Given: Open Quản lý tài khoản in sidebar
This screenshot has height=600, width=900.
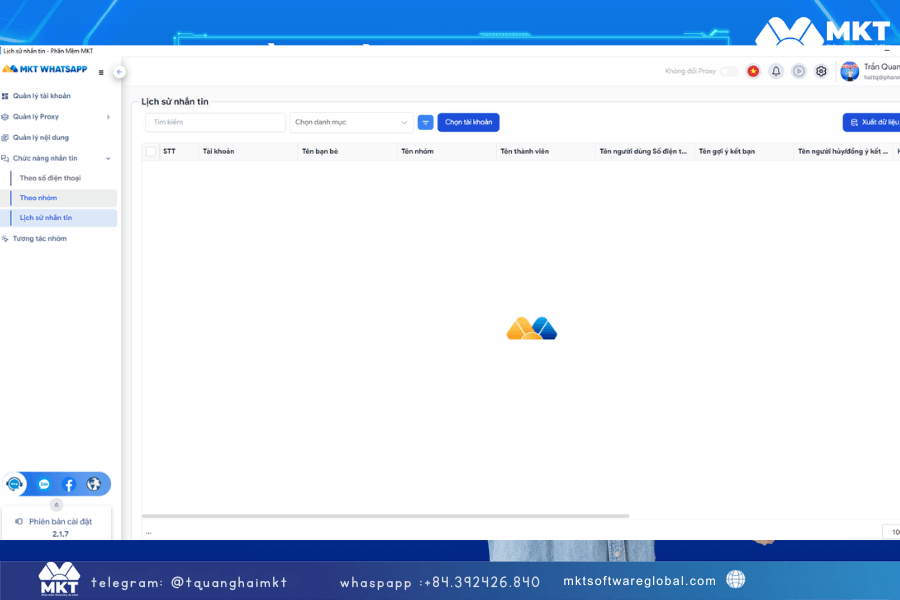Looking at the screenshot, I should pyautogui.click(x=41, y=96).
